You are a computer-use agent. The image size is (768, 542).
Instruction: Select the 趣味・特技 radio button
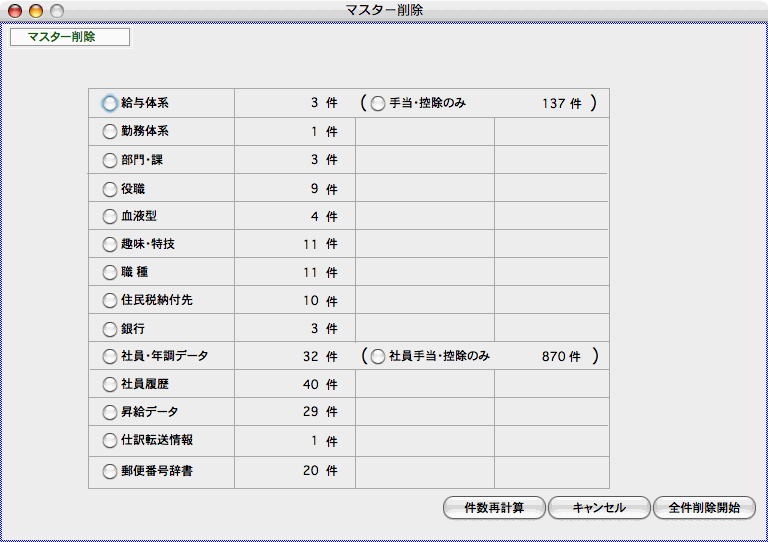click(110, 244)
